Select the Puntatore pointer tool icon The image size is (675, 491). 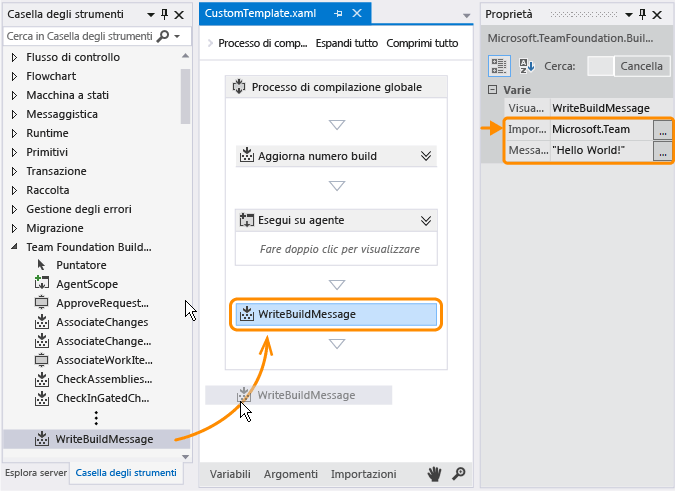click(41, 265)
